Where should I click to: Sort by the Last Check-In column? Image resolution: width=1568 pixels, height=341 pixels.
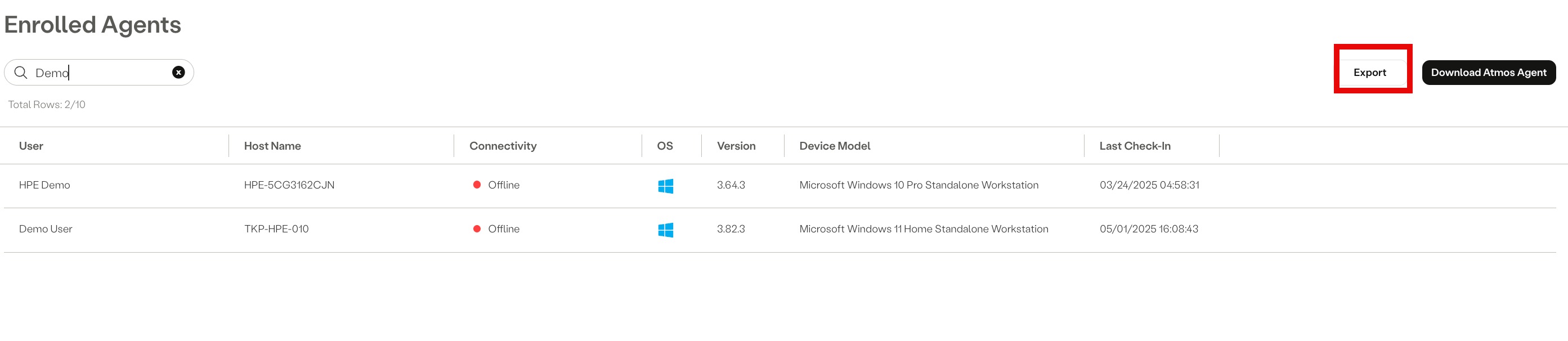1135,146
